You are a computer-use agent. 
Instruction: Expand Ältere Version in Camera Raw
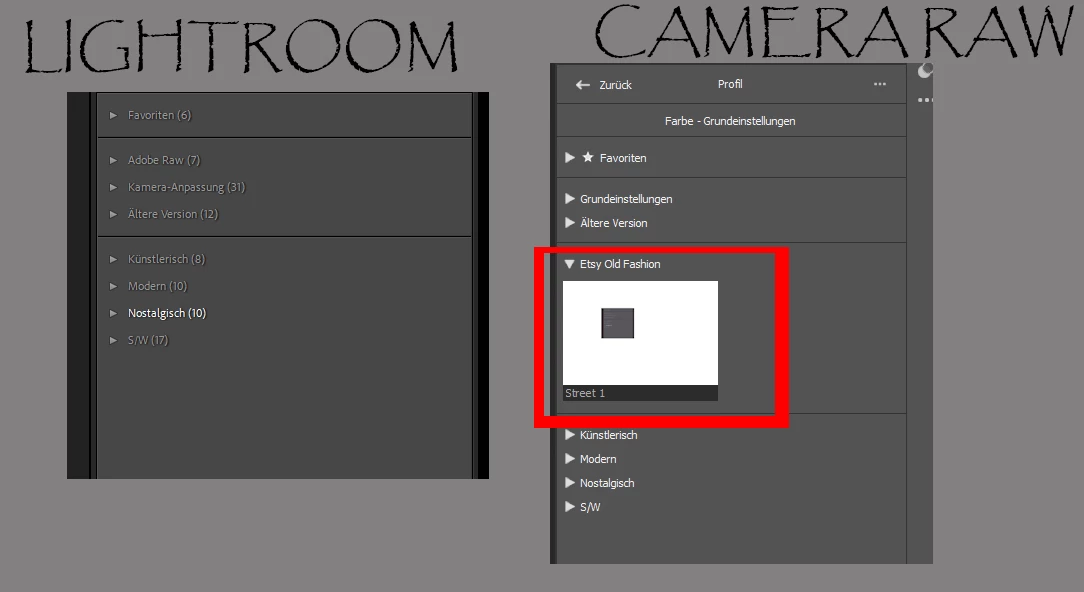[x=570, y=223]
